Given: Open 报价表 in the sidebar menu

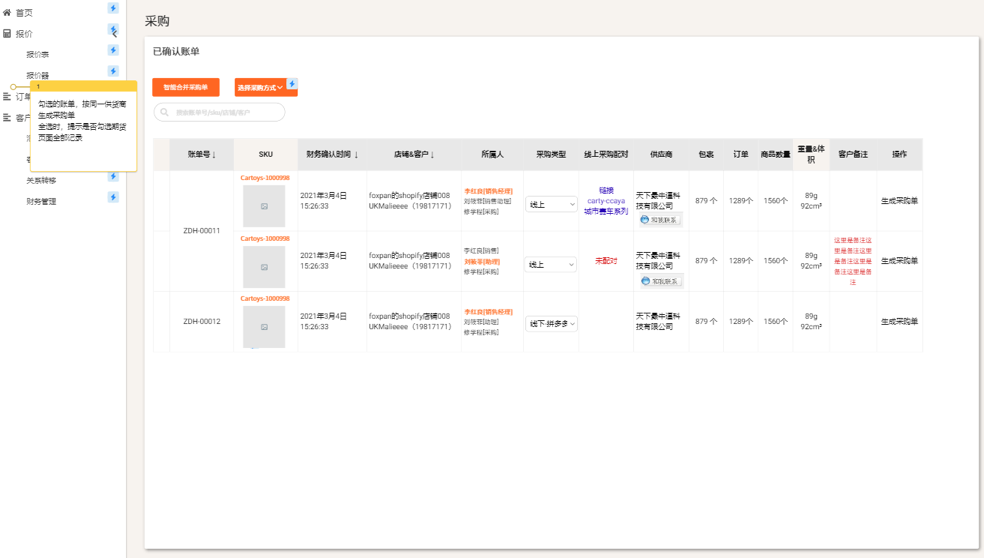Looking at the screenshot, I should click(38, 55).
